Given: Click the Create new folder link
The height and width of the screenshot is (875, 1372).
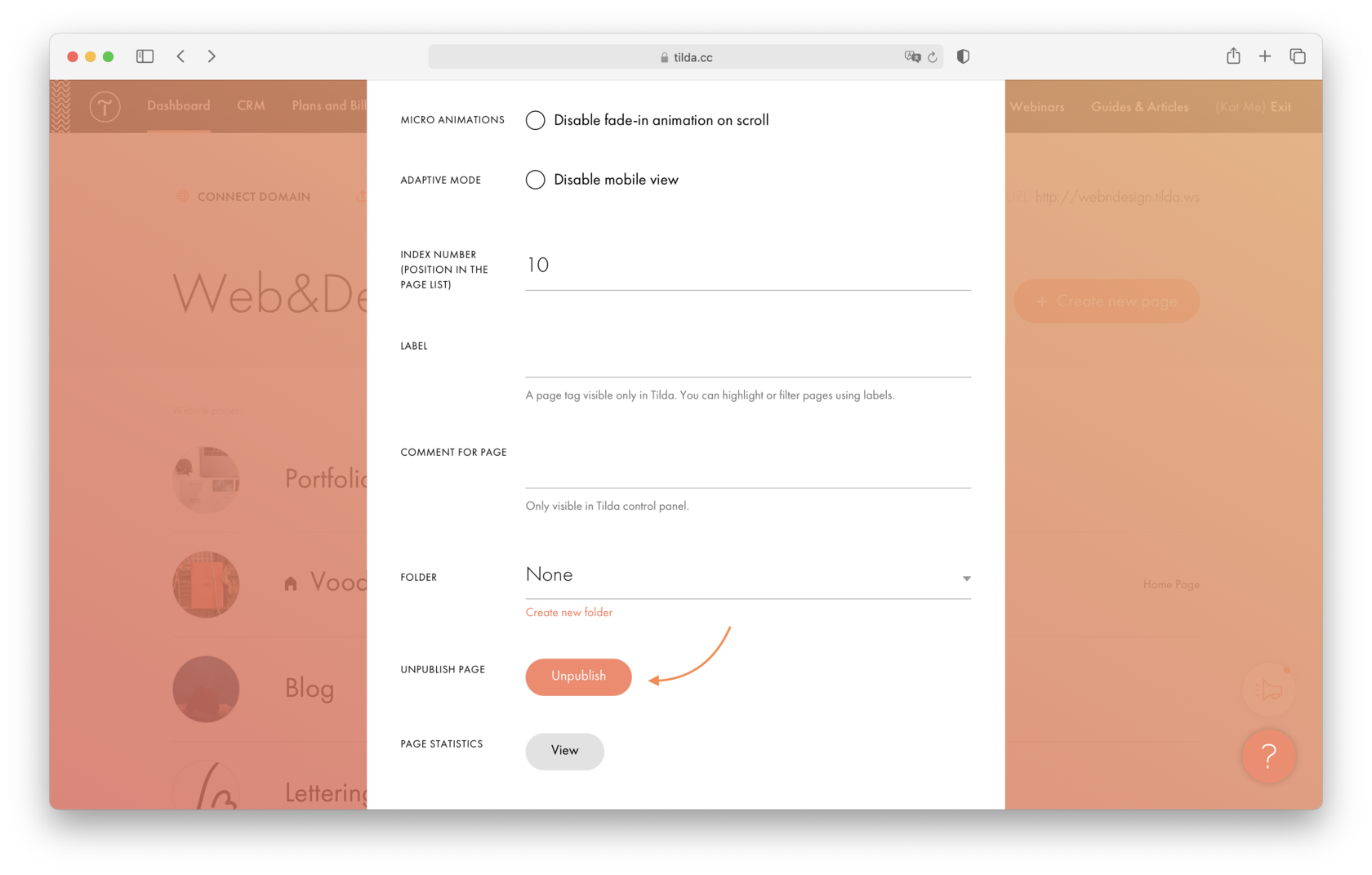Looking at the screenshot, I should pos(568,612).
